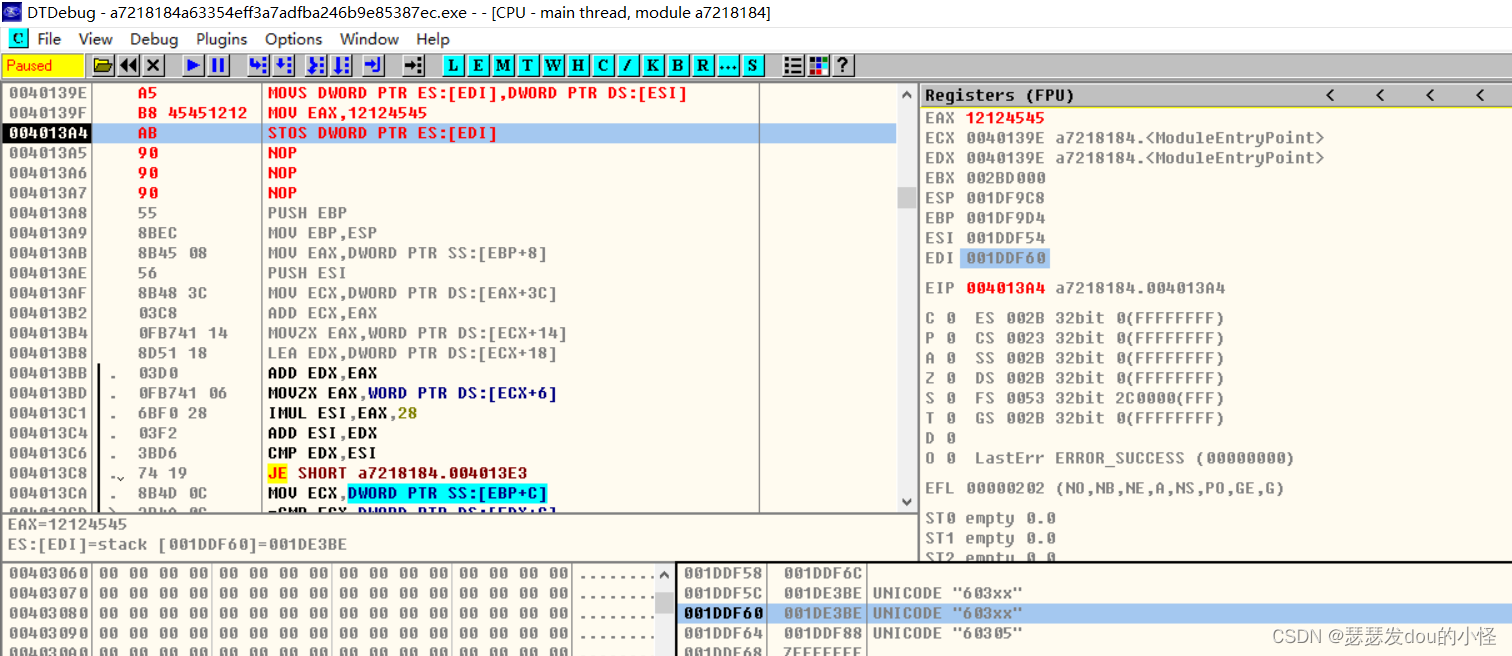Run the program with the play icon
The image size is (1512, 656).
(x=193, y=66)
